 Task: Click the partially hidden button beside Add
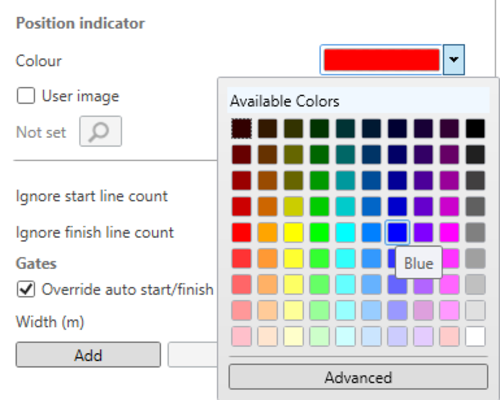click(193, 355)
